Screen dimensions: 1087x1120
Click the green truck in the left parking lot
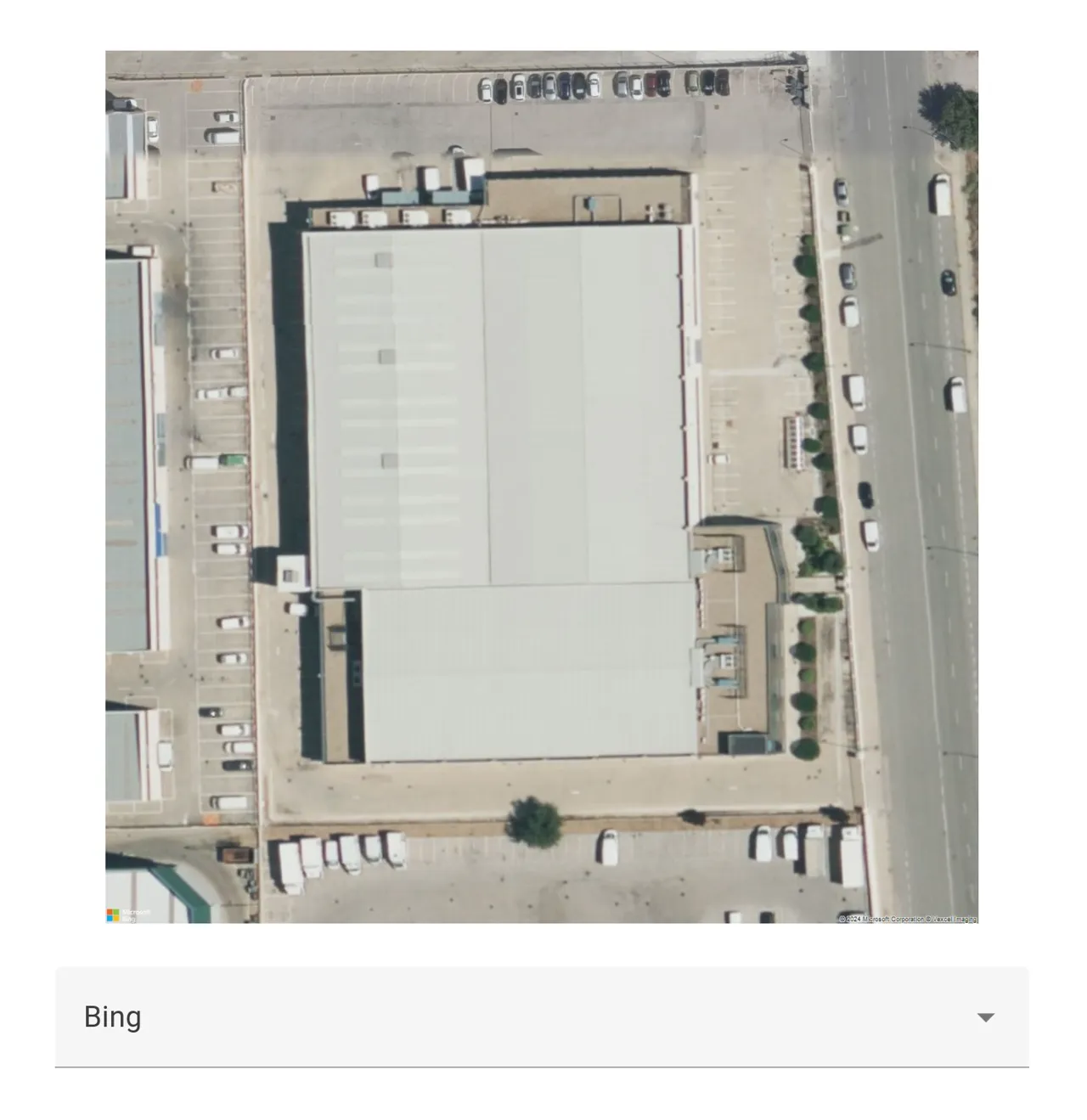(233, 461)
